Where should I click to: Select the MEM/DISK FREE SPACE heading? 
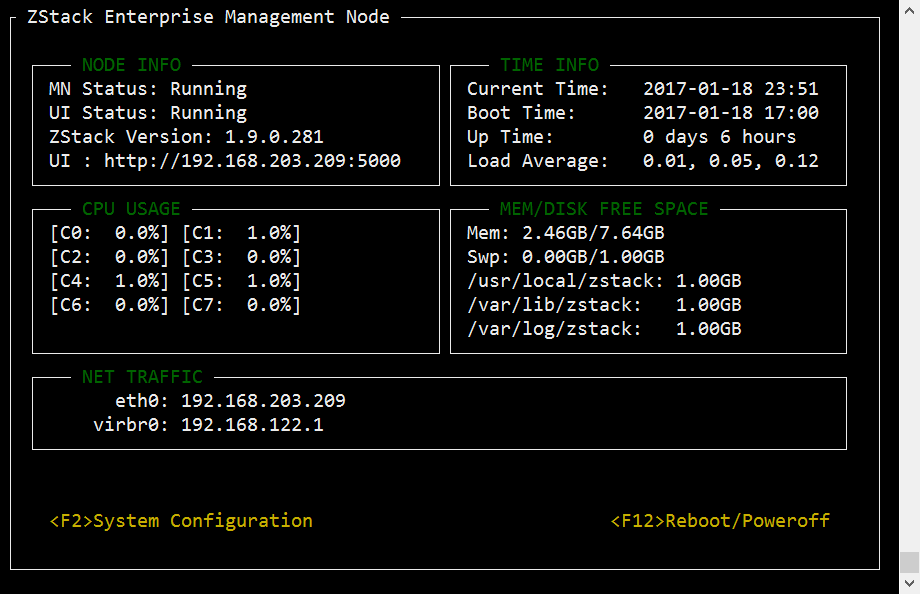click(x=604, y=209)
